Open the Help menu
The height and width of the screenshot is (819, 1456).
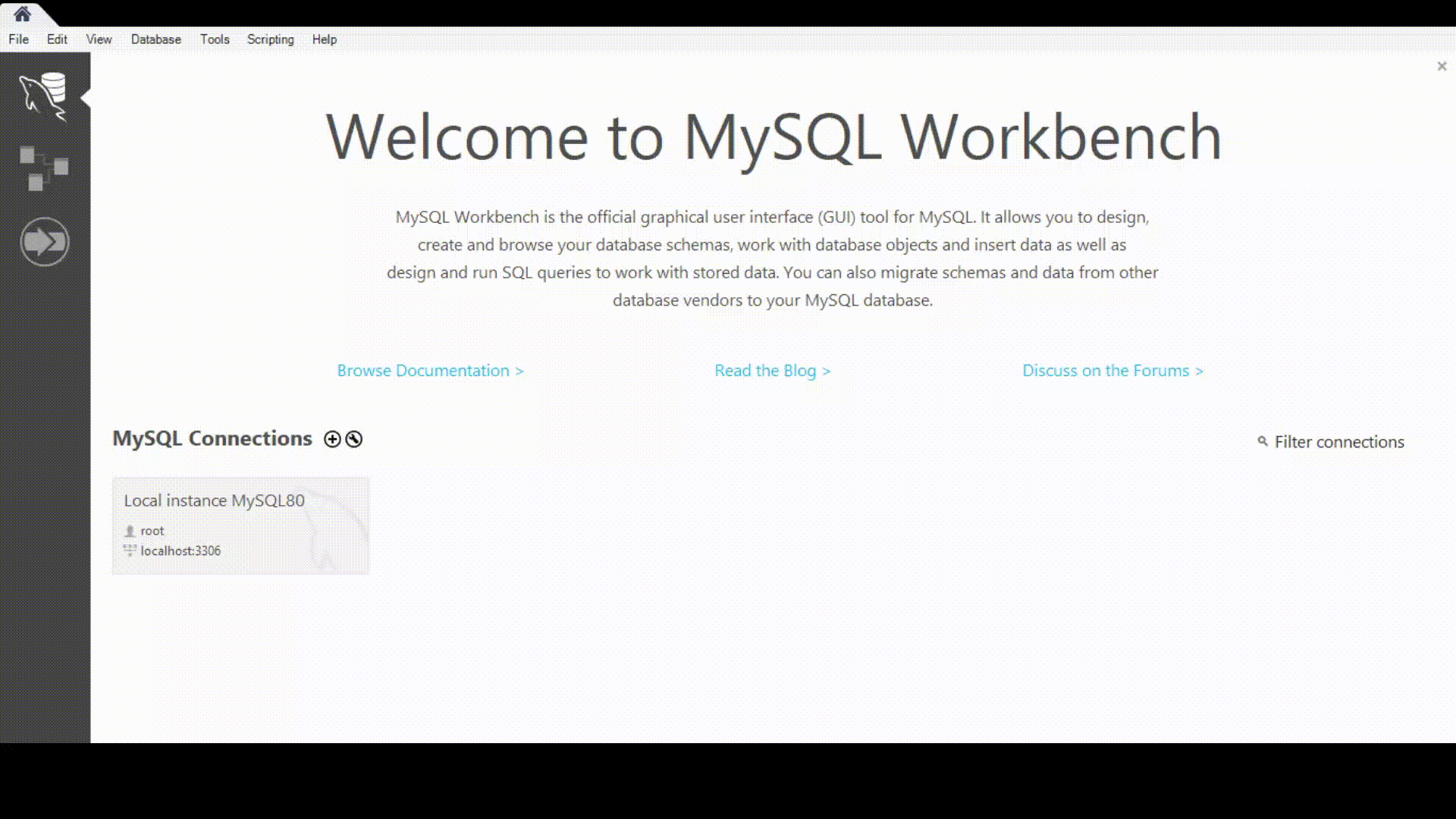324,39
